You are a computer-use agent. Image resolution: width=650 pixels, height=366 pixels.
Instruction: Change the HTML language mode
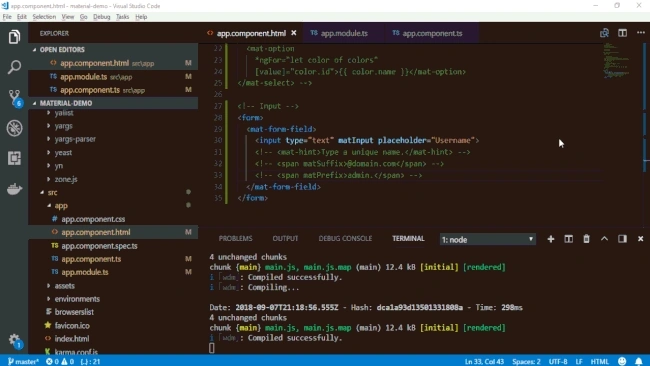pyautogui.click(x=599, y=361)
